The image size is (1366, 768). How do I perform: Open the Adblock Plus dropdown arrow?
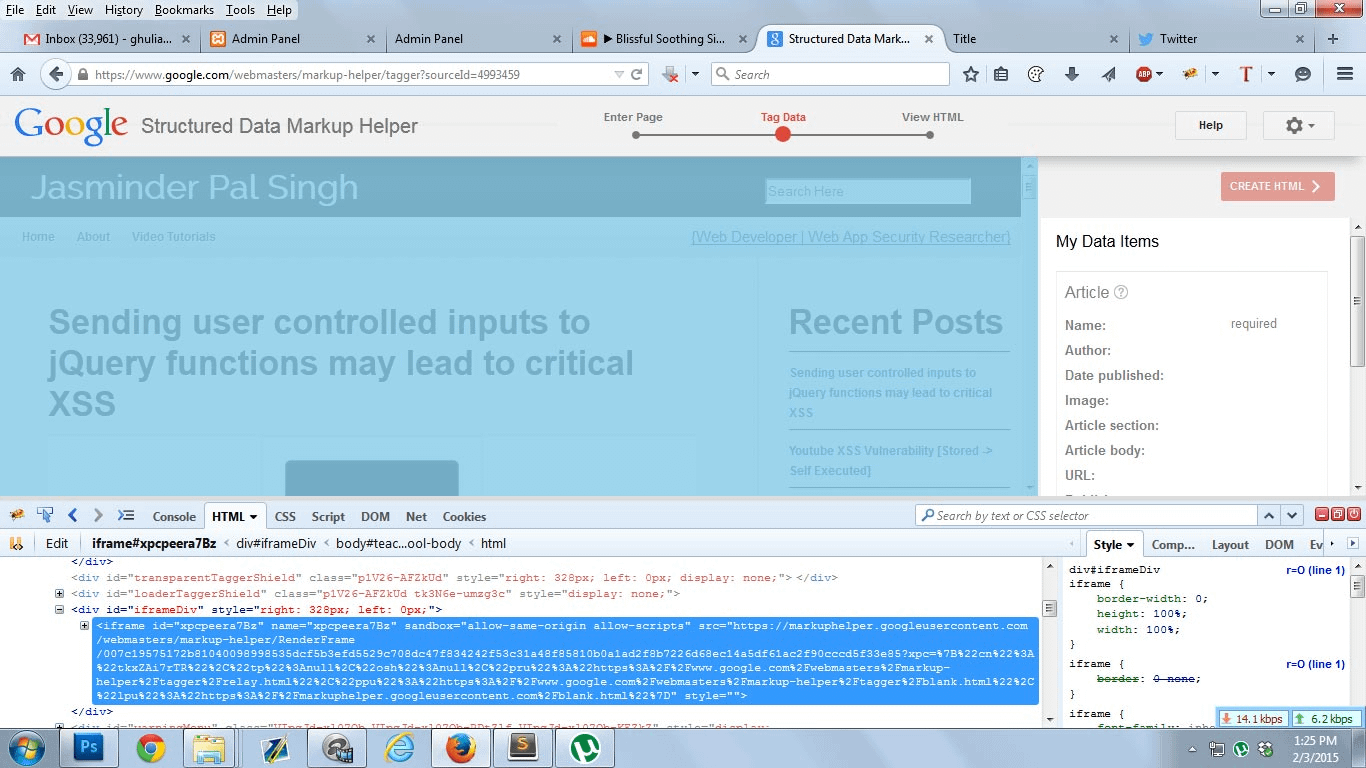(x=1159, y=74)
